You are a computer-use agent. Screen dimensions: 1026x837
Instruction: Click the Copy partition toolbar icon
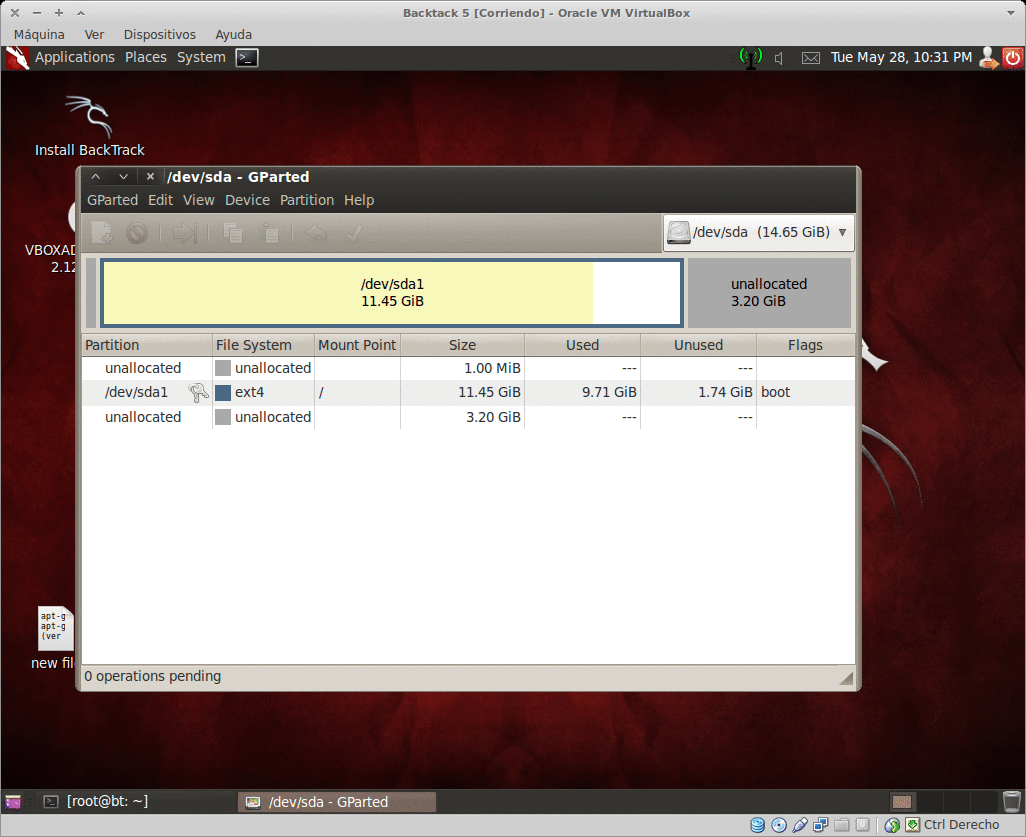[x=232, y=233]
